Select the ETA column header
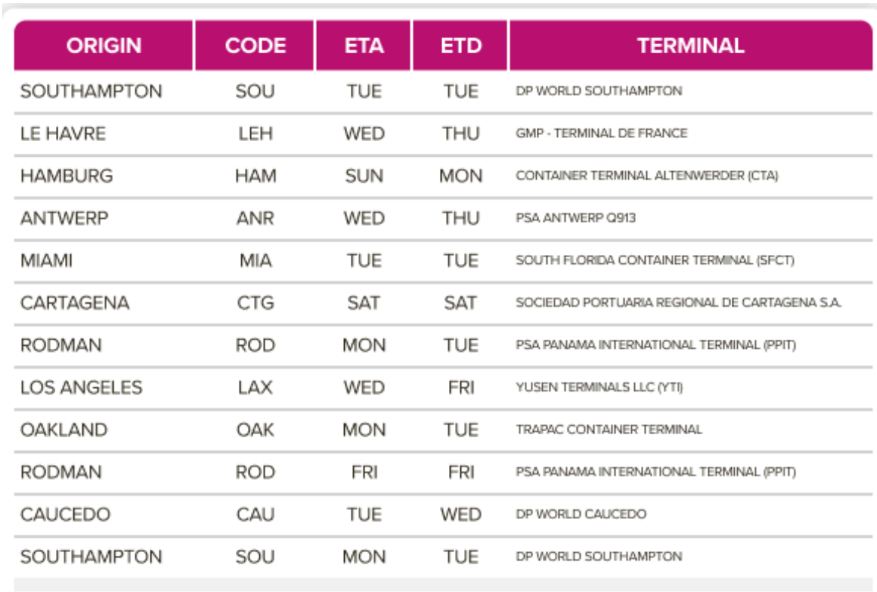 point(363,46)
